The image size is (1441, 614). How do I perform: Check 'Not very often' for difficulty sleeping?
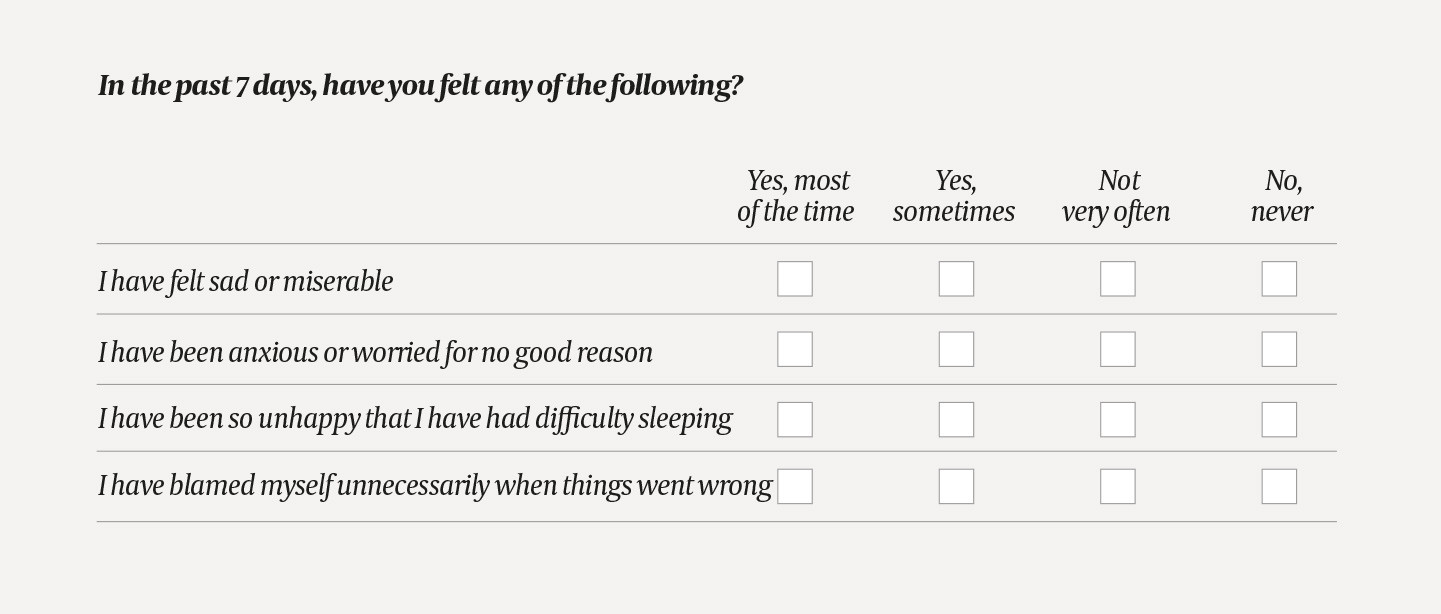click(x=1117, y=419)
